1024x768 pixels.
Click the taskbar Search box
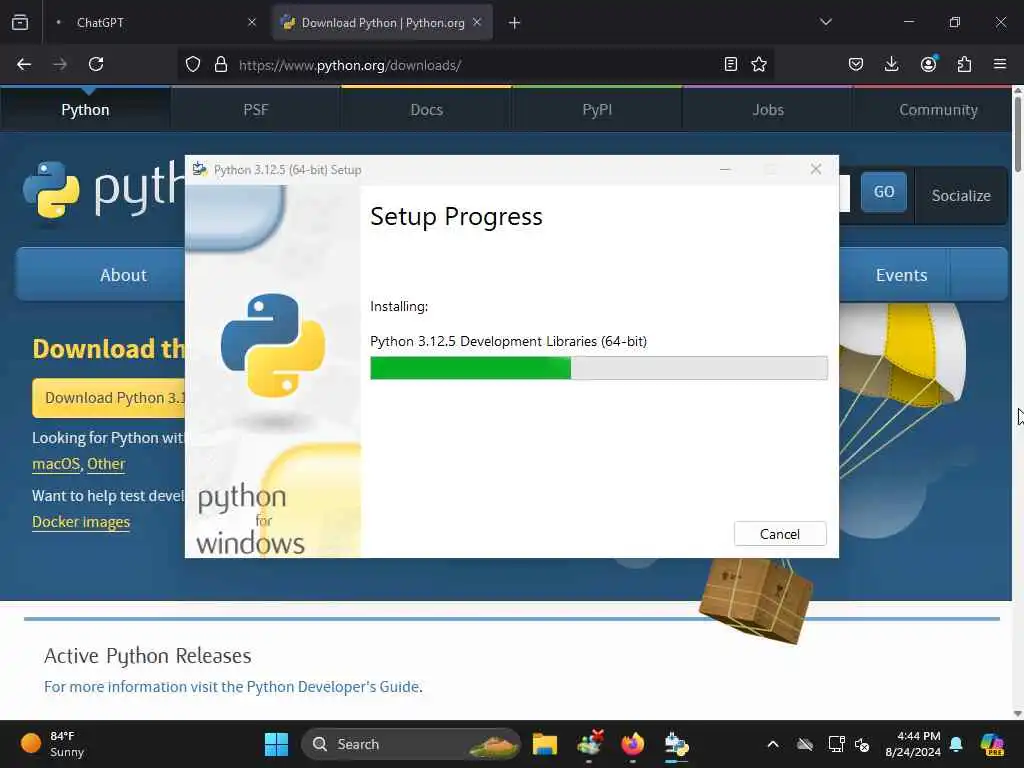click(x=411, y=744)
